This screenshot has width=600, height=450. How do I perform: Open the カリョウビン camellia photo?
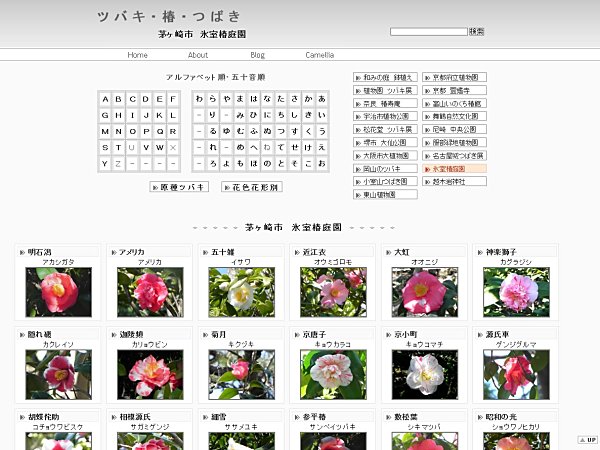point(150,375)
